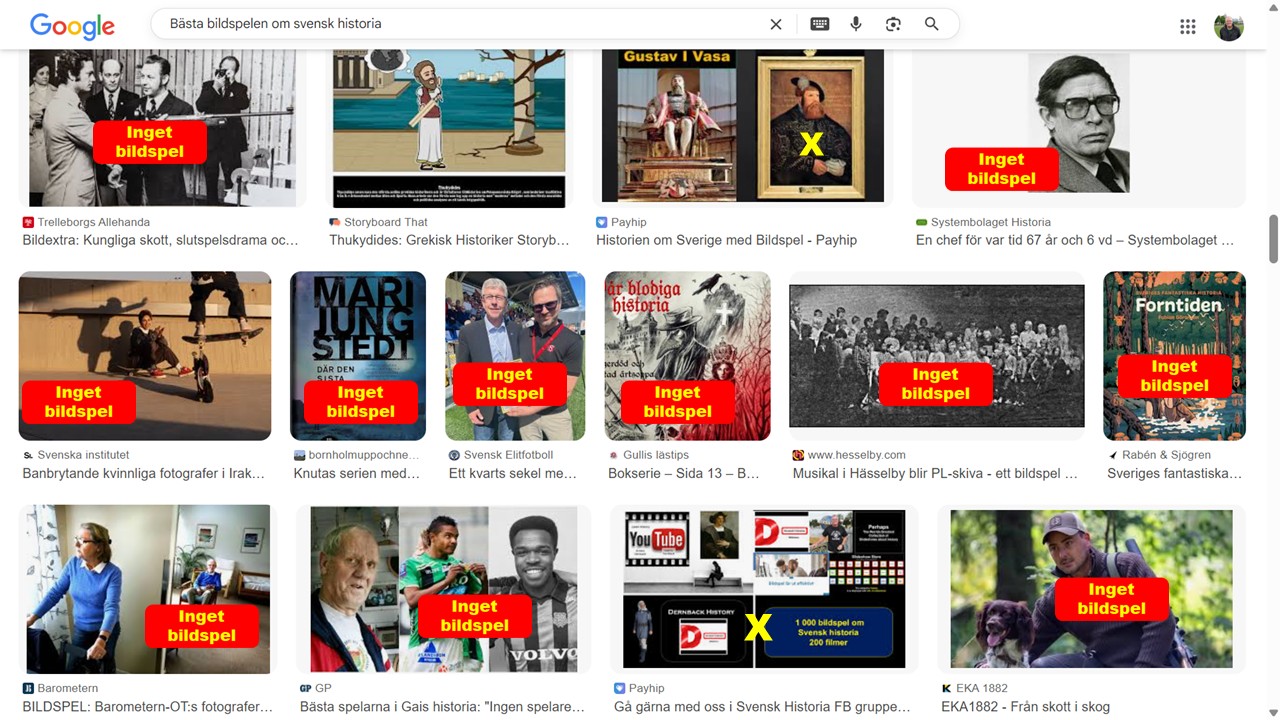Open the Google home logo
This screenshot has height=720, width=1280.
coord(72,26)
